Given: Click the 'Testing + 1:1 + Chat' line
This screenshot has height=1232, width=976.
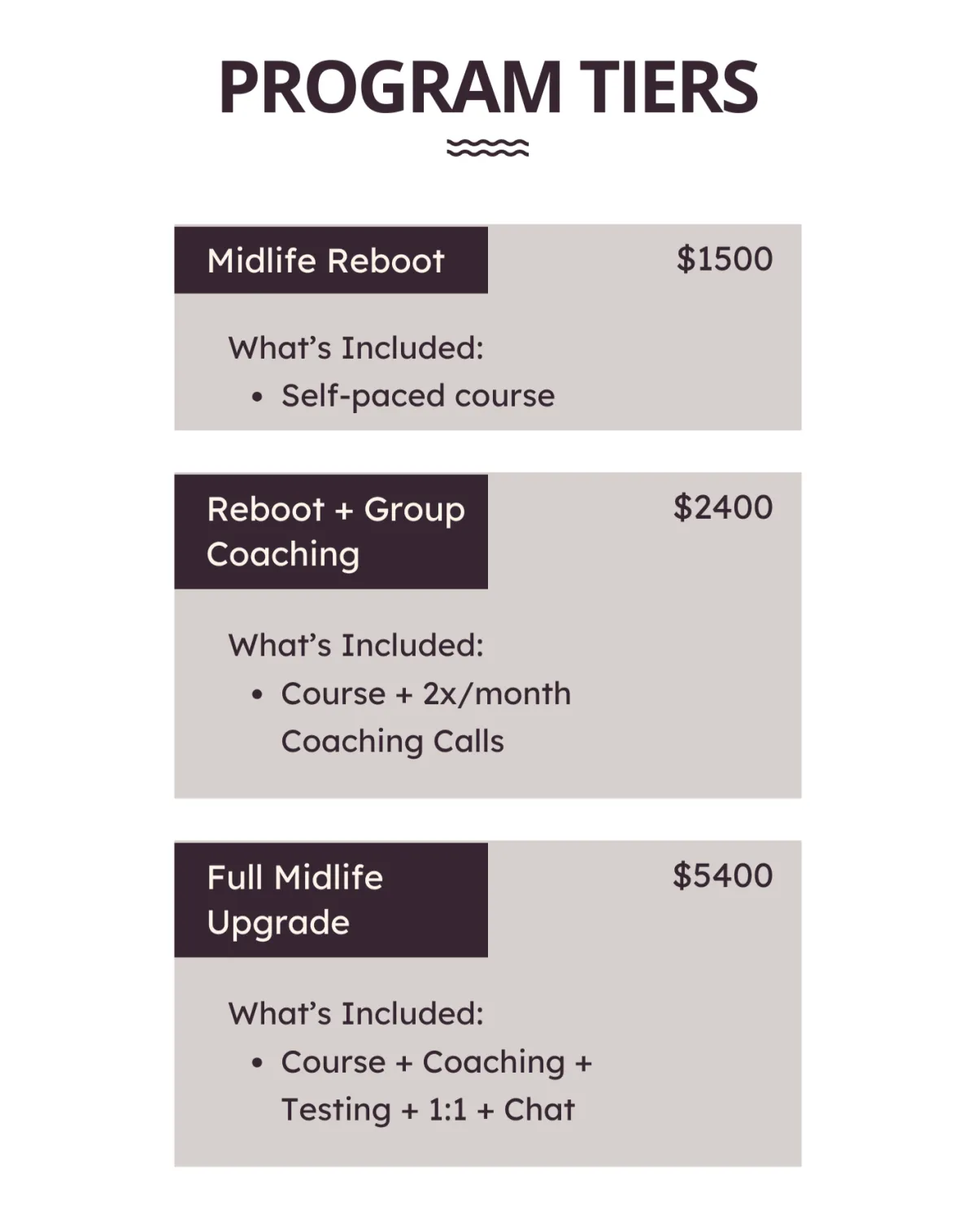Looking at the screenshot, I should tap(428, 1110).
